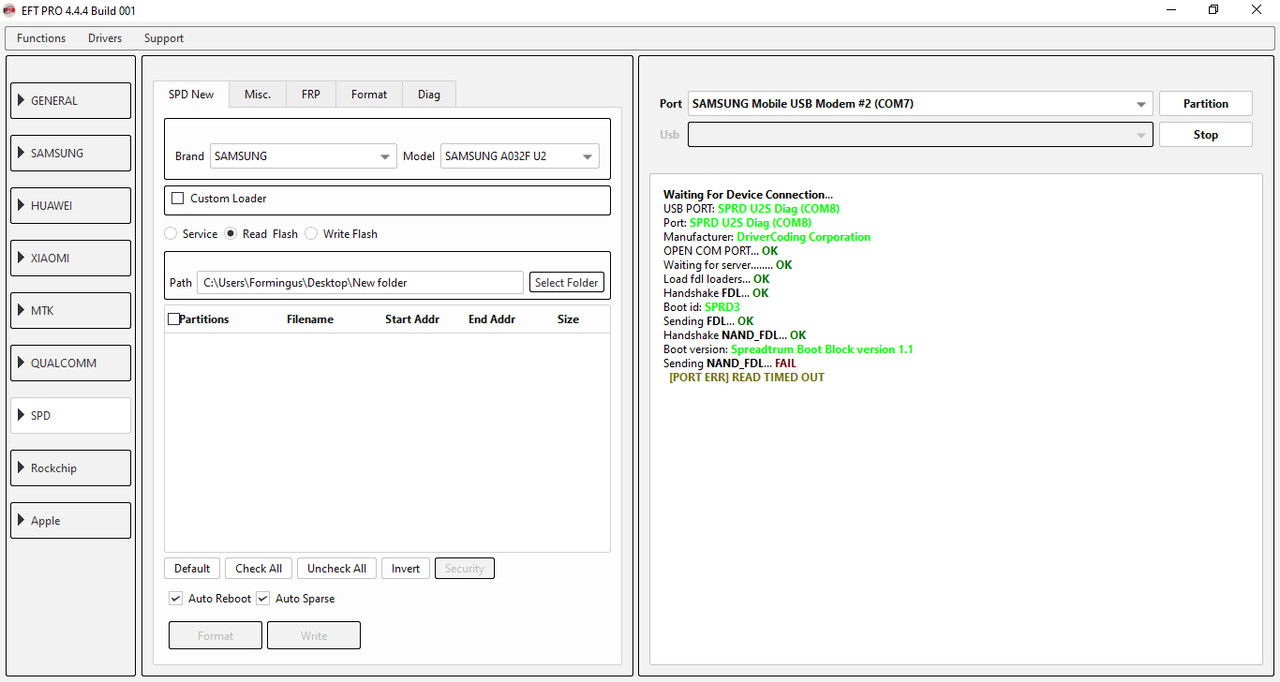
Task: Click the Filename column header
Action: point(310,319)
